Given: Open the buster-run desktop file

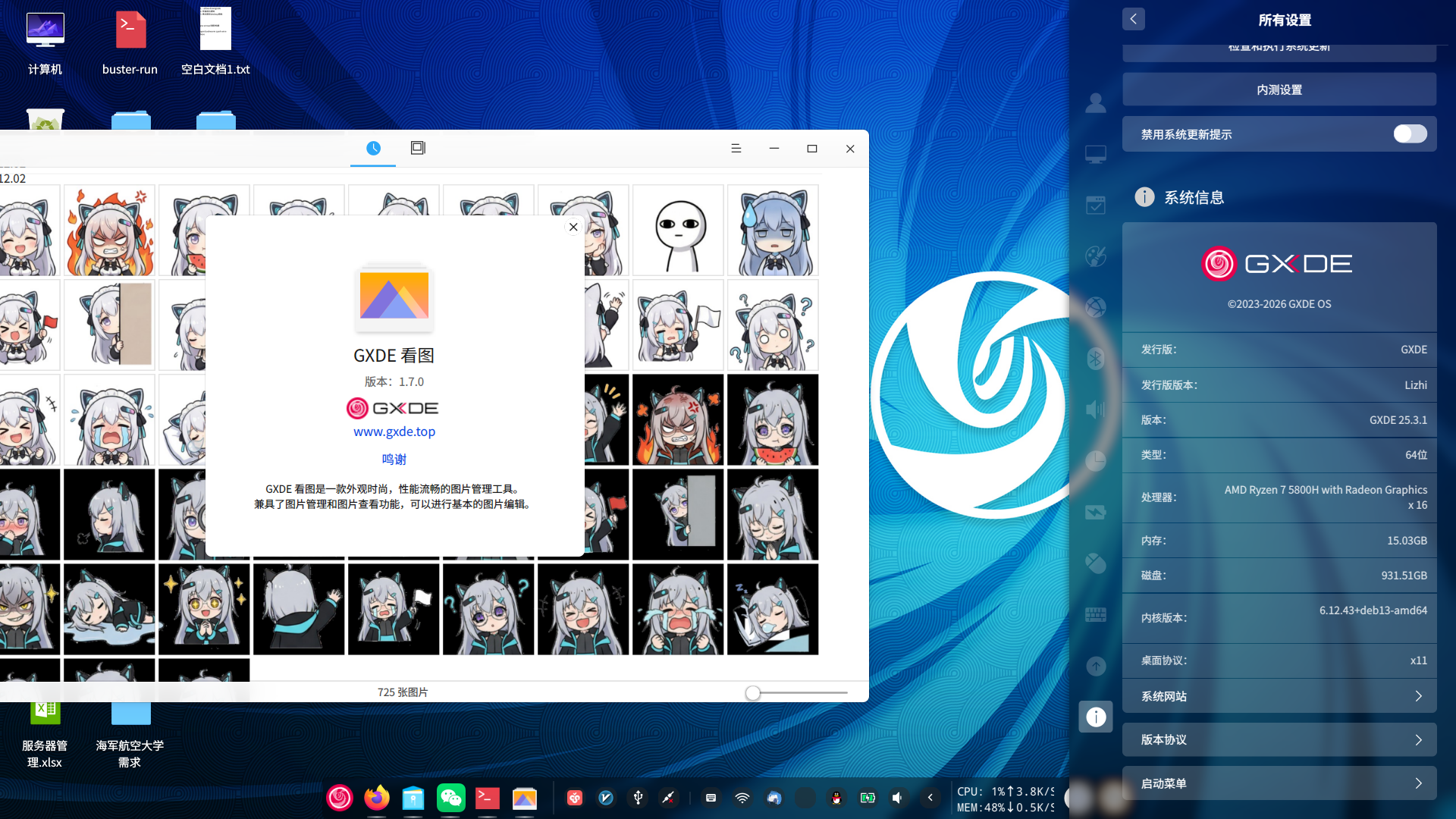Looking at the screenshot, I should click(130, 44).
